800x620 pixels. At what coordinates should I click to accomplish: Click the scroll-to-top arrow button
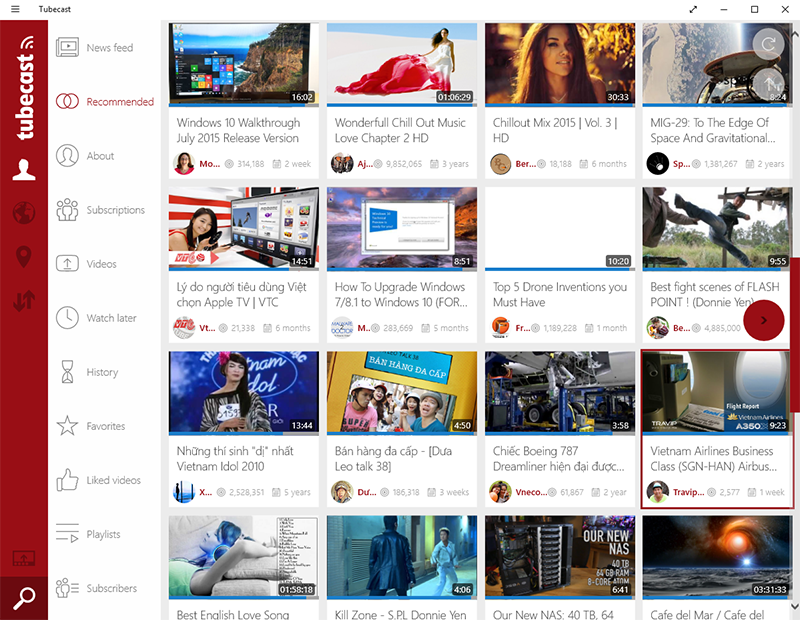(x=770, y=85)
